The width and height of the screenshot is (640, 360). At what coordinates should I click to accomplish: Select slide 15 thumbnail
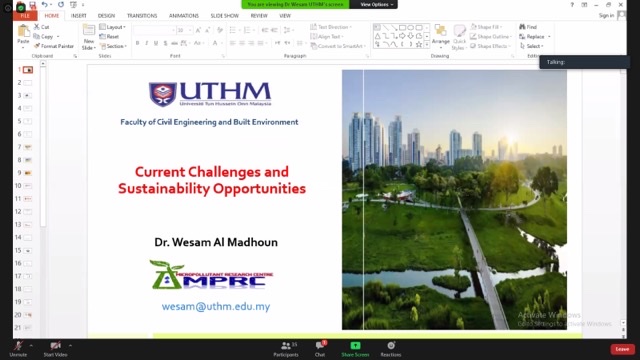tap(27, 251)
